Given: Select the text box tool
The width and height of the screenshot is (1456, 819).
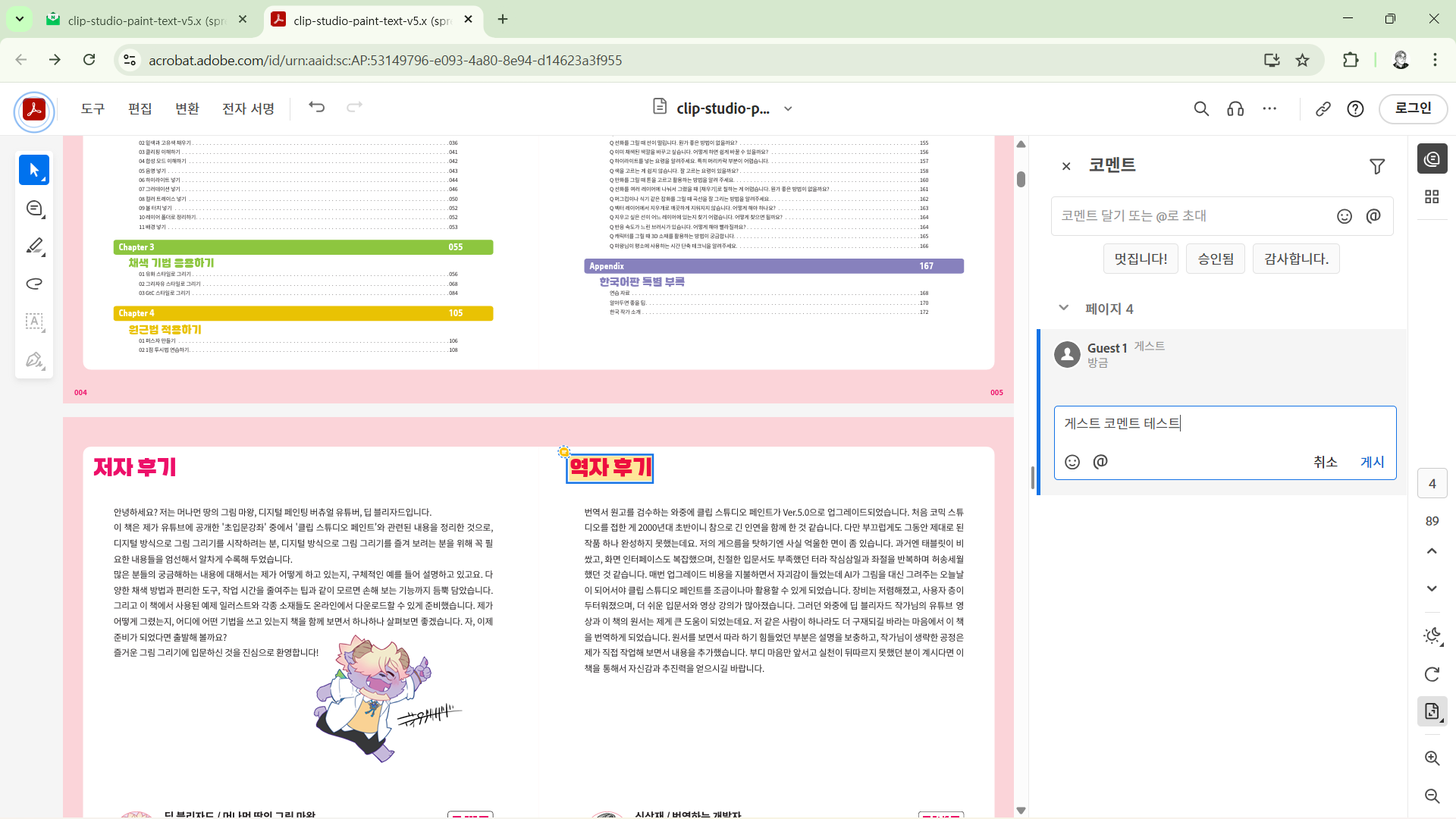Looking at the screenshot, I should 34,322.
